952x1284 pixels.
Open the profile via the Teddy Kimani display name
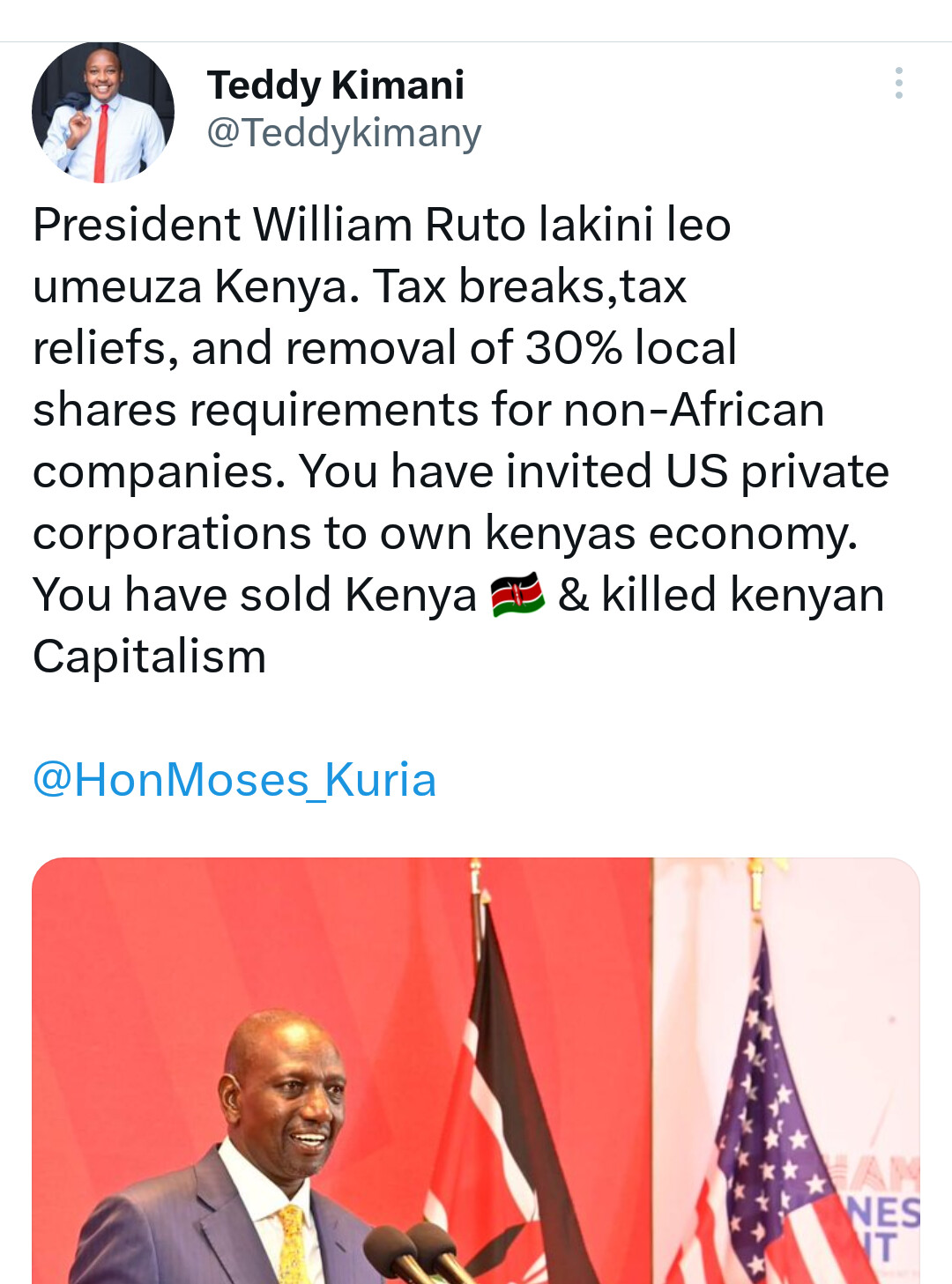pyautogui.click(x=335, y=85)
